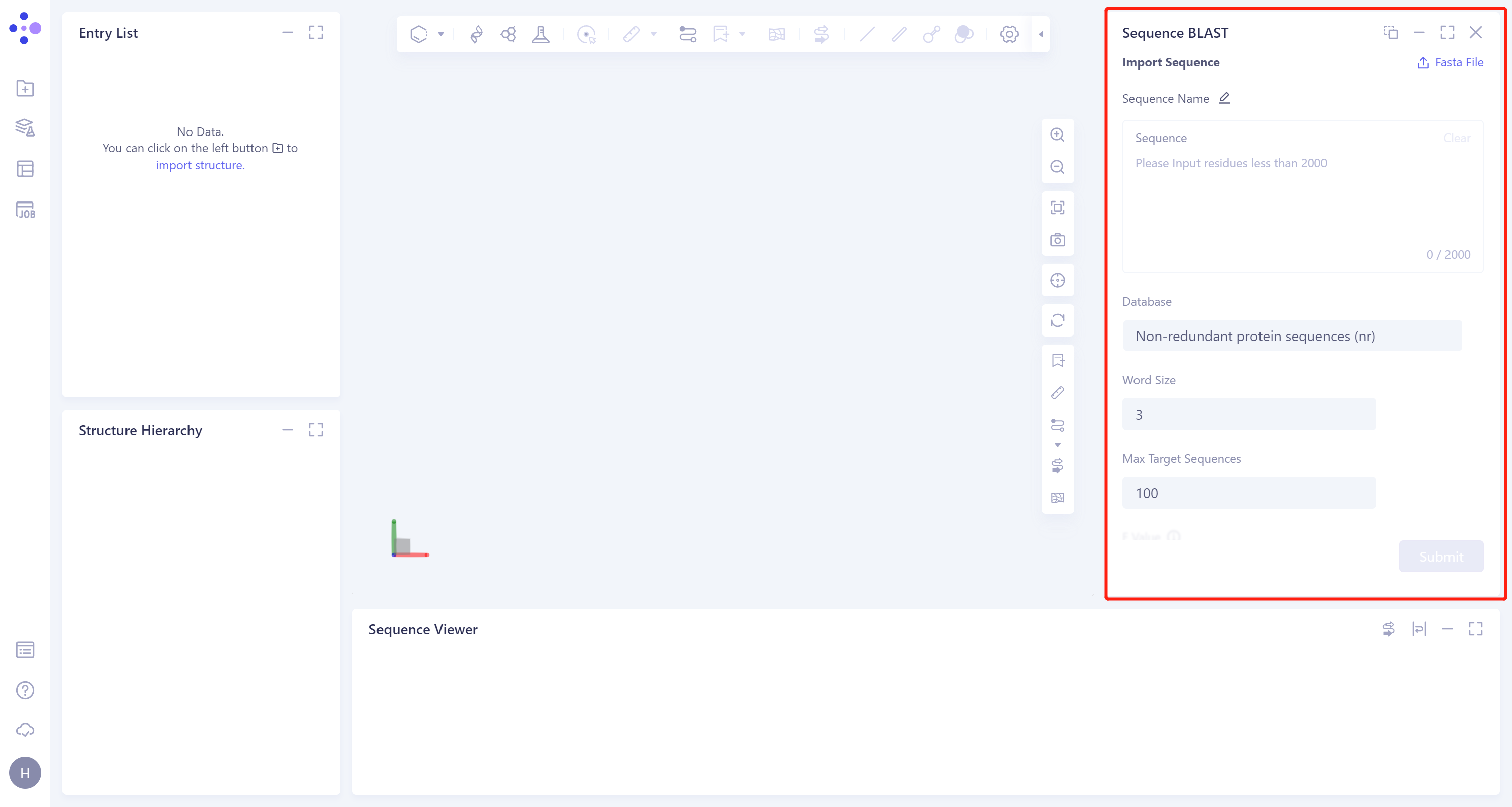The height and width of the screenshot is (807, 1512).
Task: Minimize the Entry List panel
Action: tap(288, 32)
